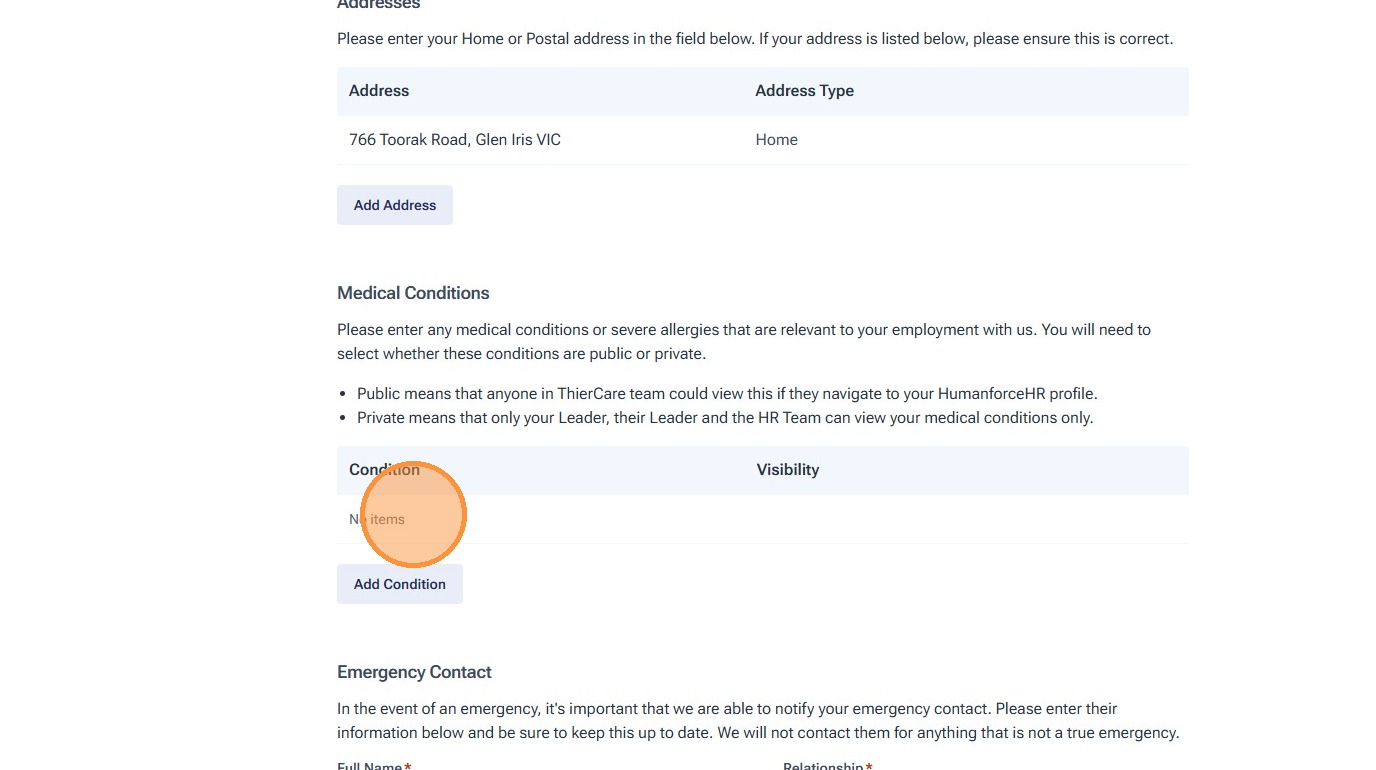Click the Public visibility explanation bullet

pos(727,394)
